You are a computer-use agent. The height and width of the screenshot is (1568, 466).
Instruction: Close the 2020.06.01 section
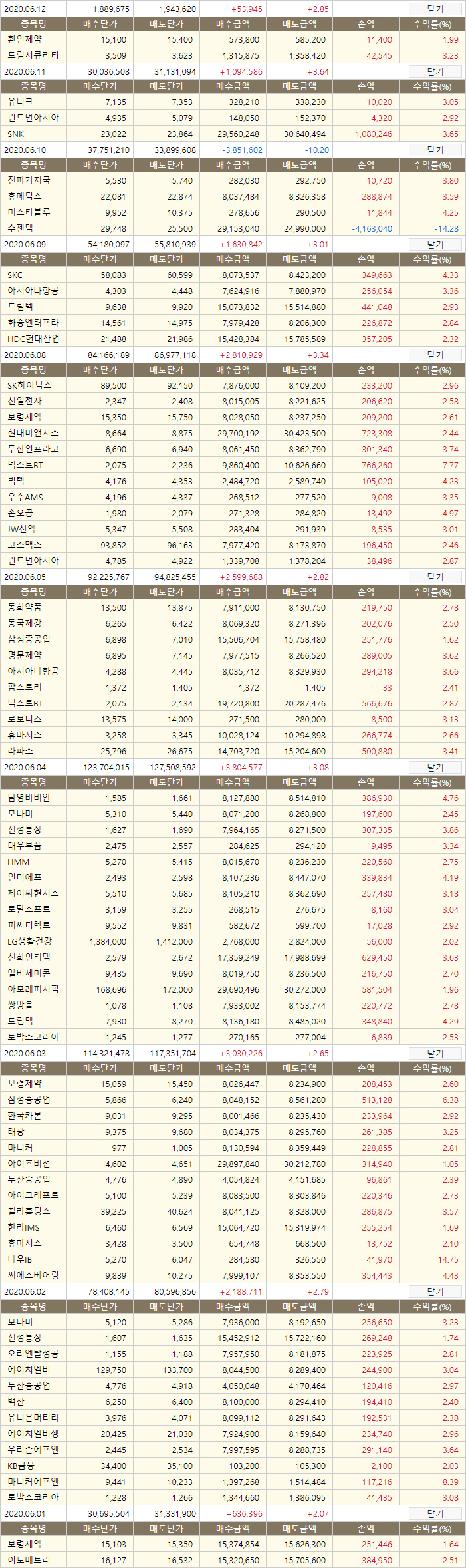(x=435, y=1513)
